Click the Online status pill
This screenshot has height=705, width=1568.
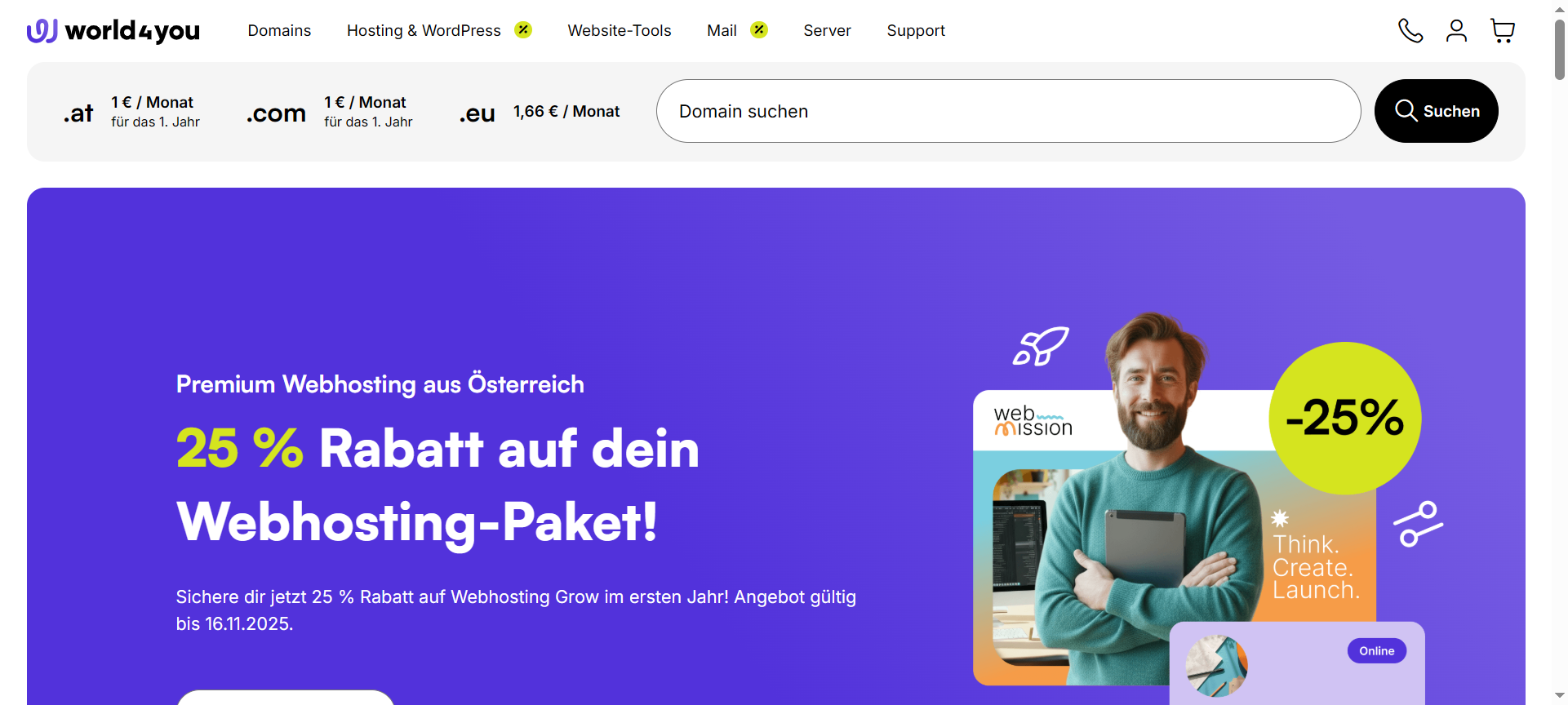1376,651
